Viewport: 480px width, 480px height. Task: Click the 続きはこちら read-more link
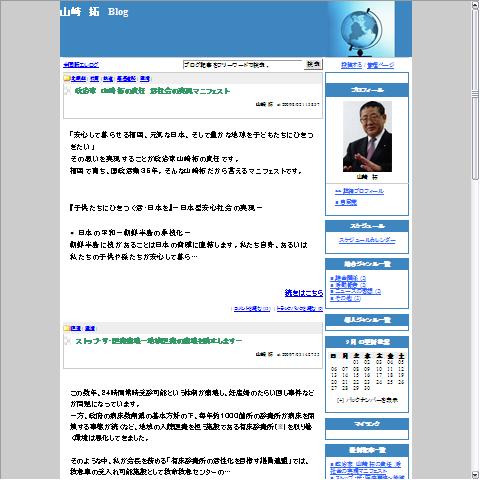point(304,293)
